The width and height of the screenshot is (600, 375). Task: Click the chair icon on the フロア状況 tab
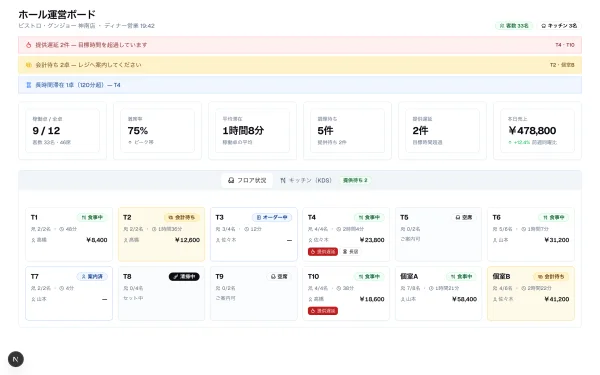tap(231, 180)
